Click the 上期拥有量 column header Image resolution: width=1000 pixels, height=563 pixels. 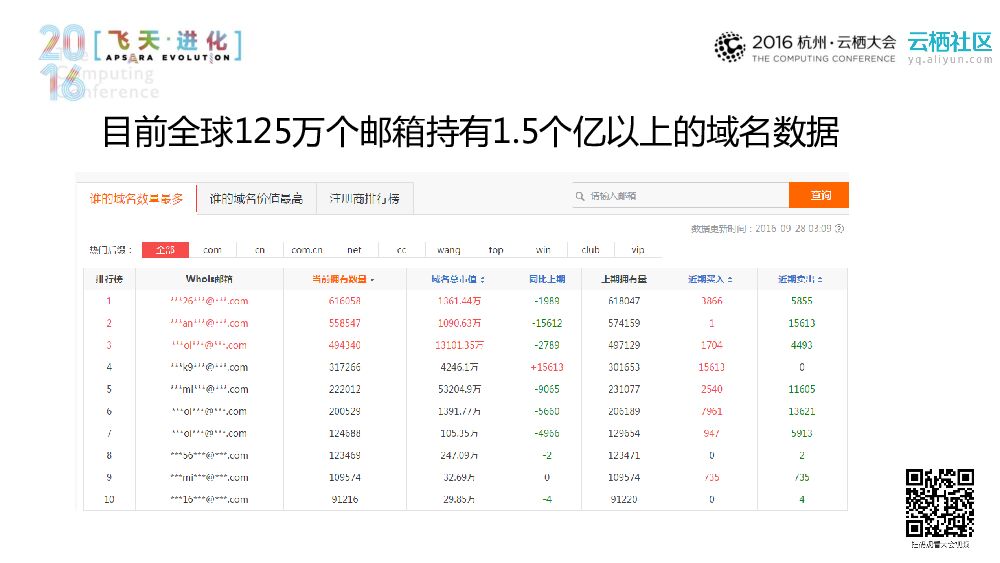624,279
